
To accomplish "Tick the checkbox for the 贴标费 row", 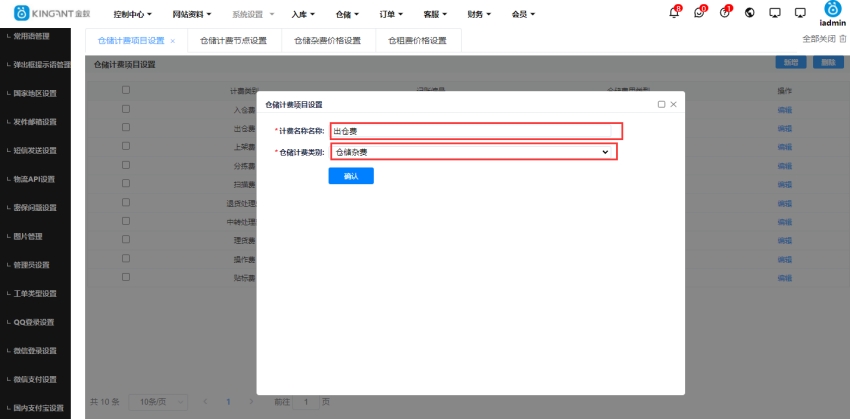I will [126, 277].
